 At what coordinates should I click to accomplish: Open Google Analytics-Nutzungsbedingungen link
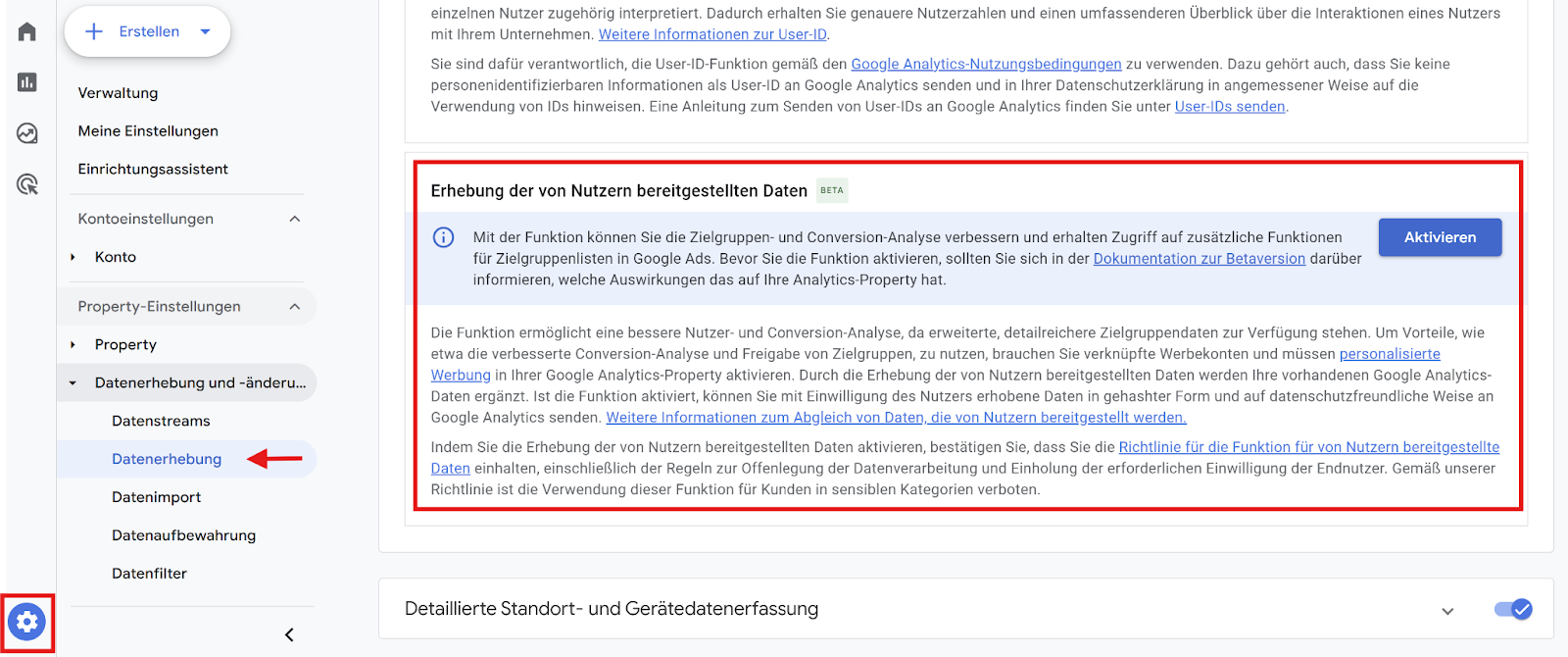(x=986, y=64)
